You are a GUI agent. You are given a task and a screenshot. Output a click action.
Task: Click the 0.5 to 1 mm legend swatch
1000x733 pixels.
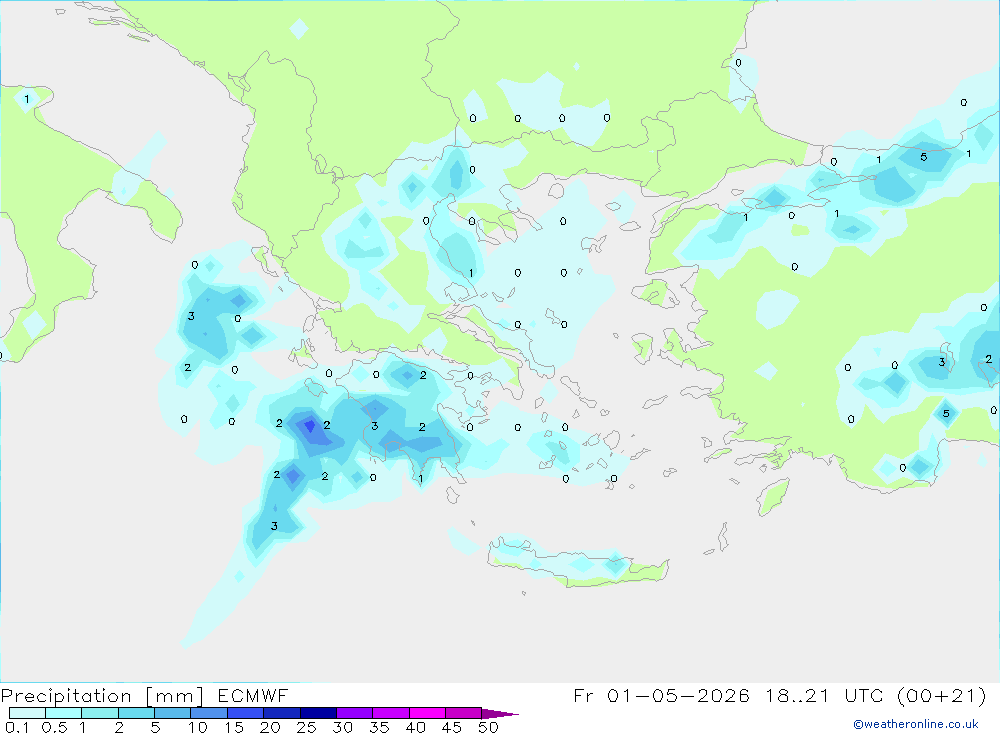[x=64, y=713]
